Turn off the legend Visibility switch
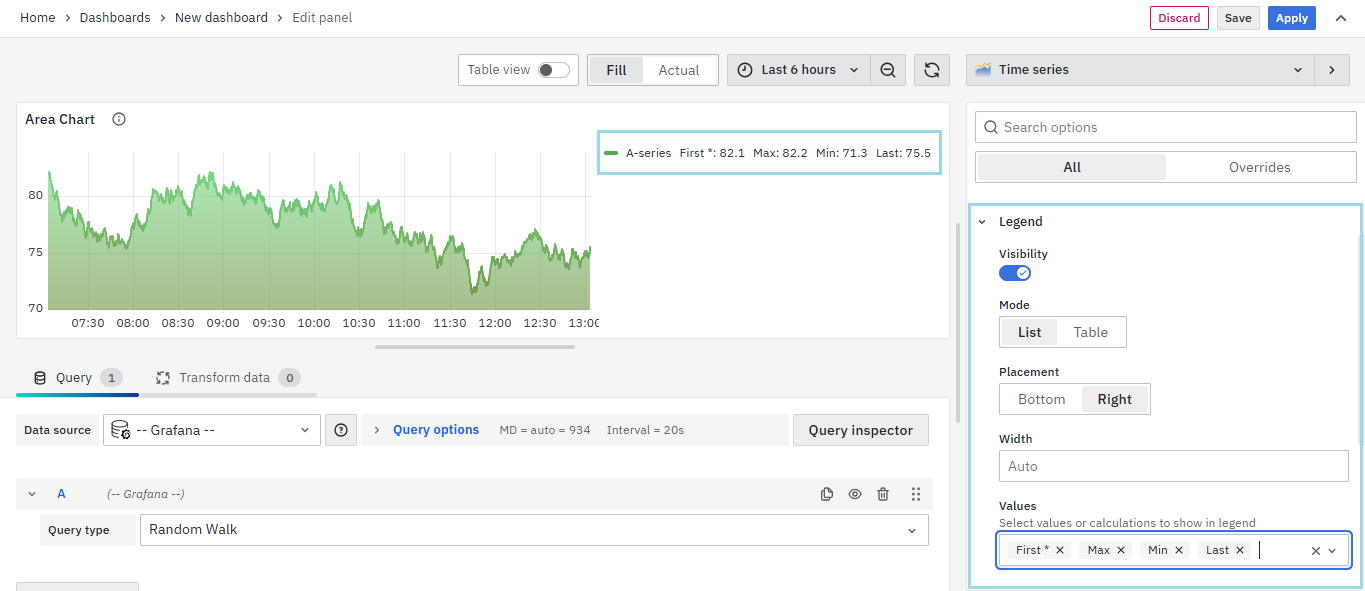The width and height of the screenshot is (1365, 591). coord(1015,273)
